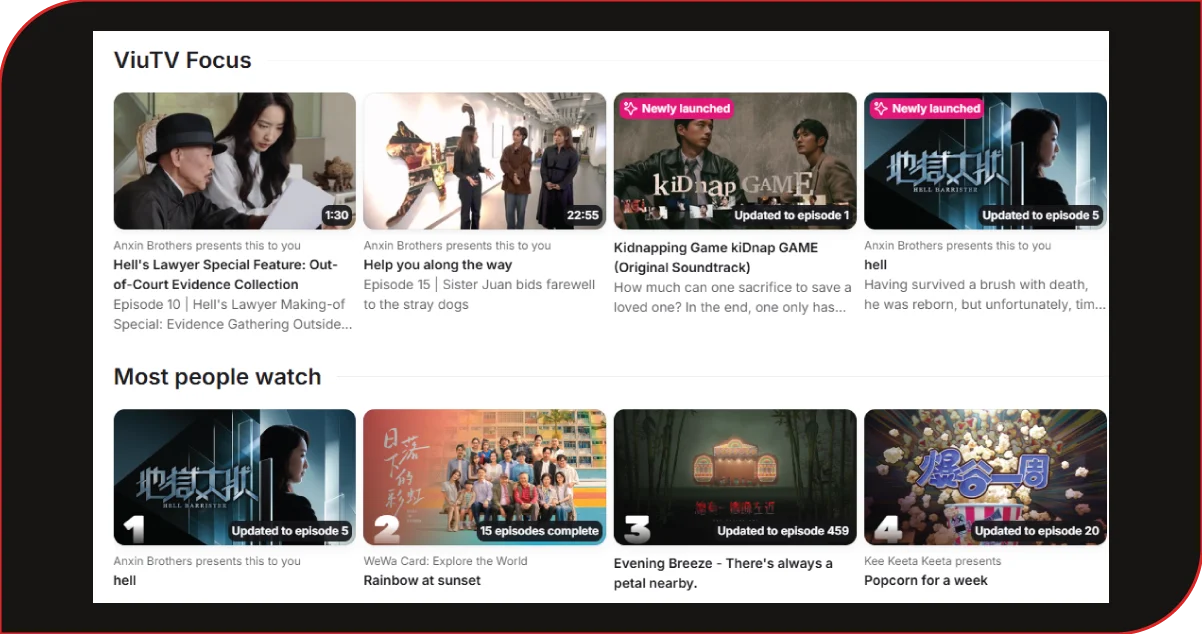Open the Popcorn for a week title

pyautogui.click(x=926, y=580)
